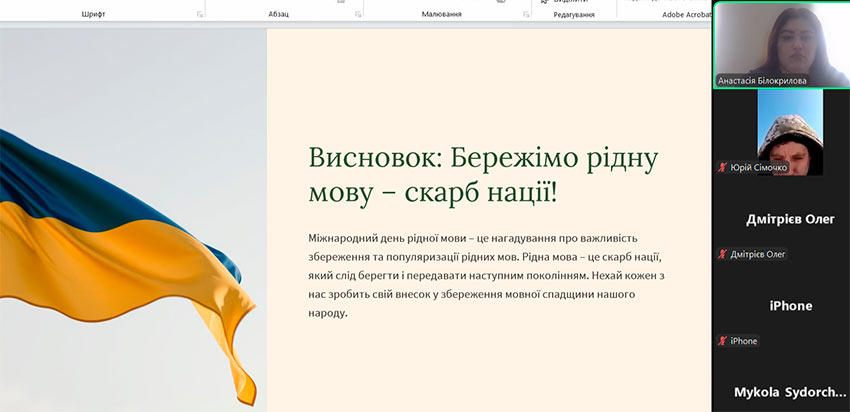
Task: Click muted microphone icon beside Дмітрієв Олег label
Action: point(722,255)
